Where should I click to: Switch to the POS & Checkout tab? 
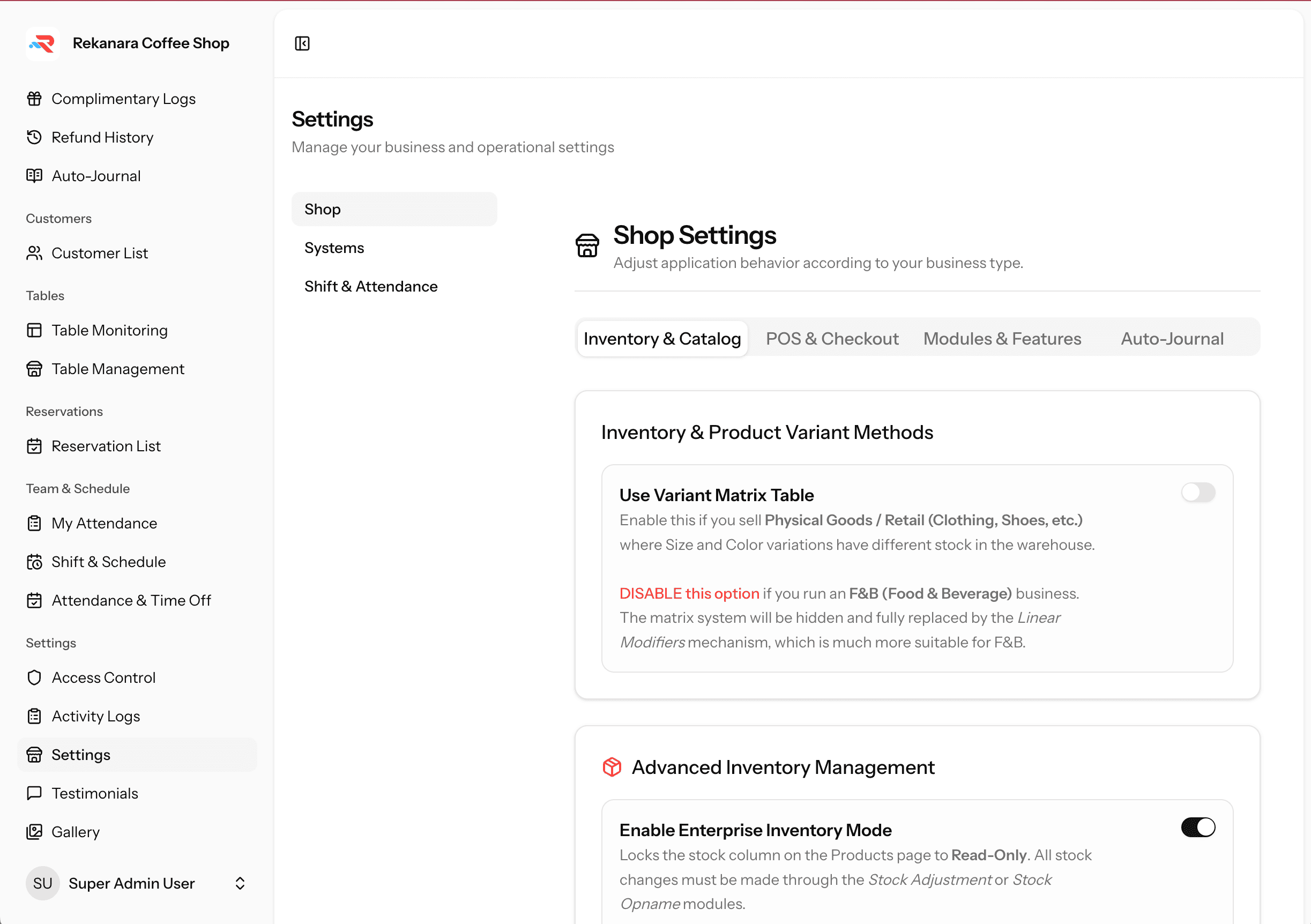point(832,339)
